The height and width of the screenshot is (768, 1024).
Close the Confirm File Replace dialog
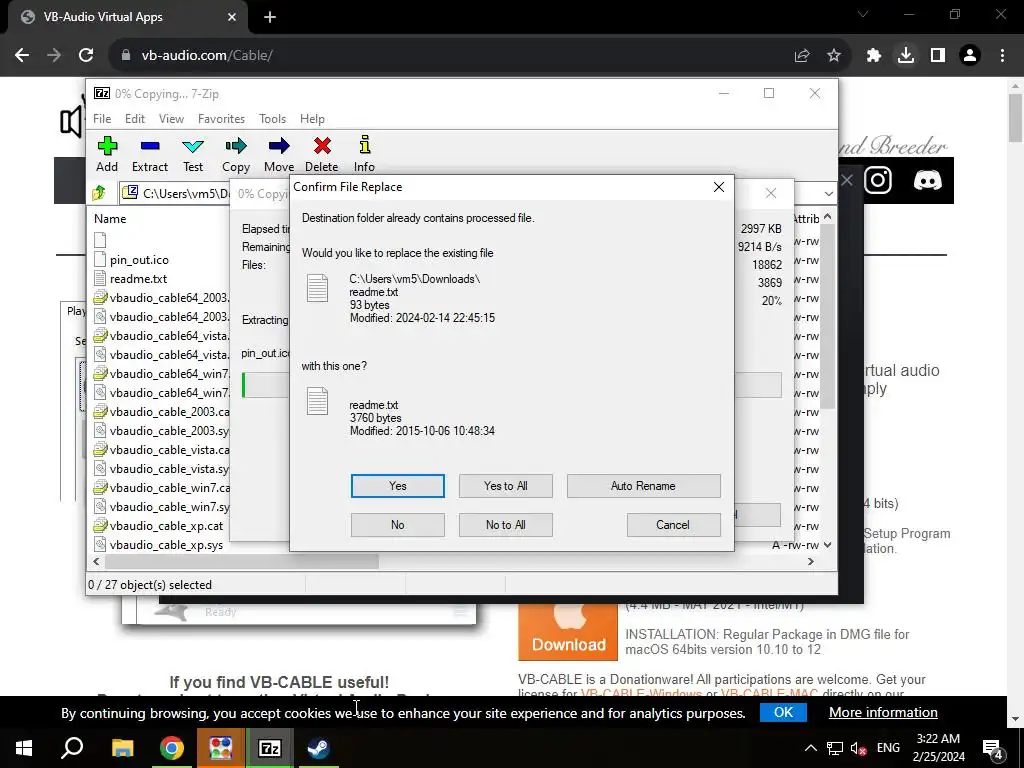(718, 187)
